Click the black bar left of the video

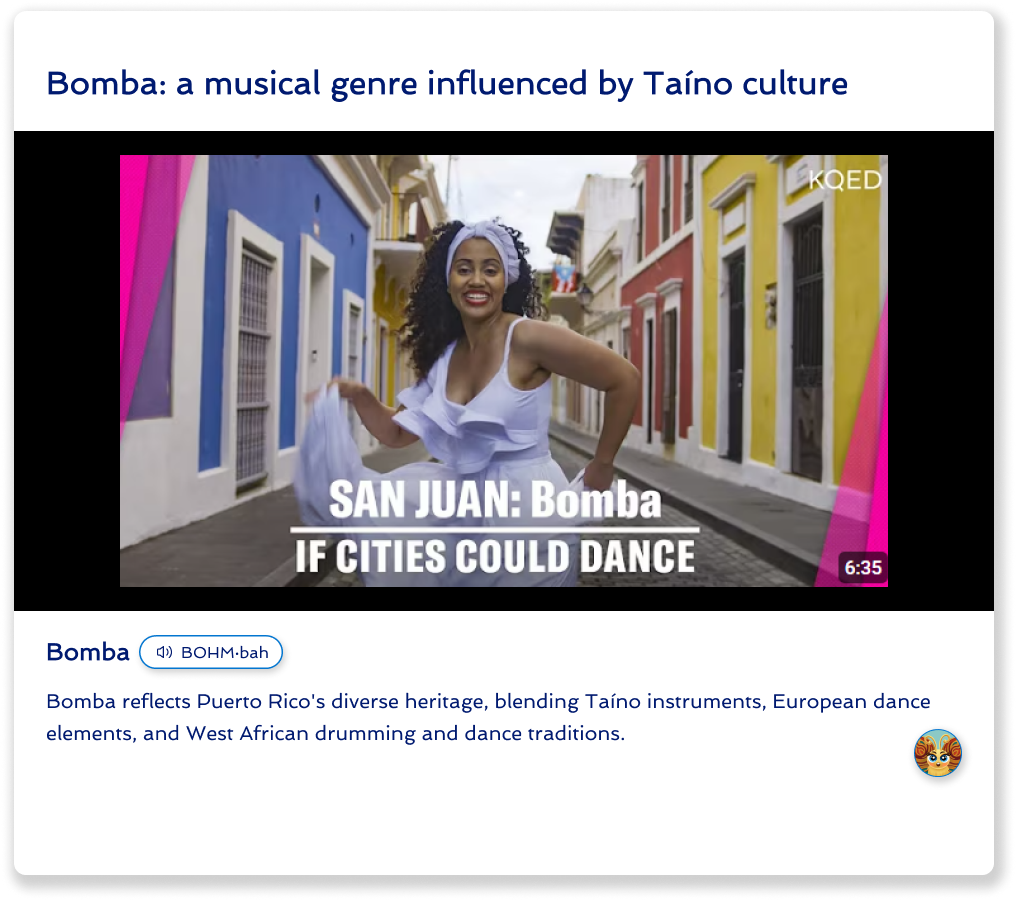67,371
